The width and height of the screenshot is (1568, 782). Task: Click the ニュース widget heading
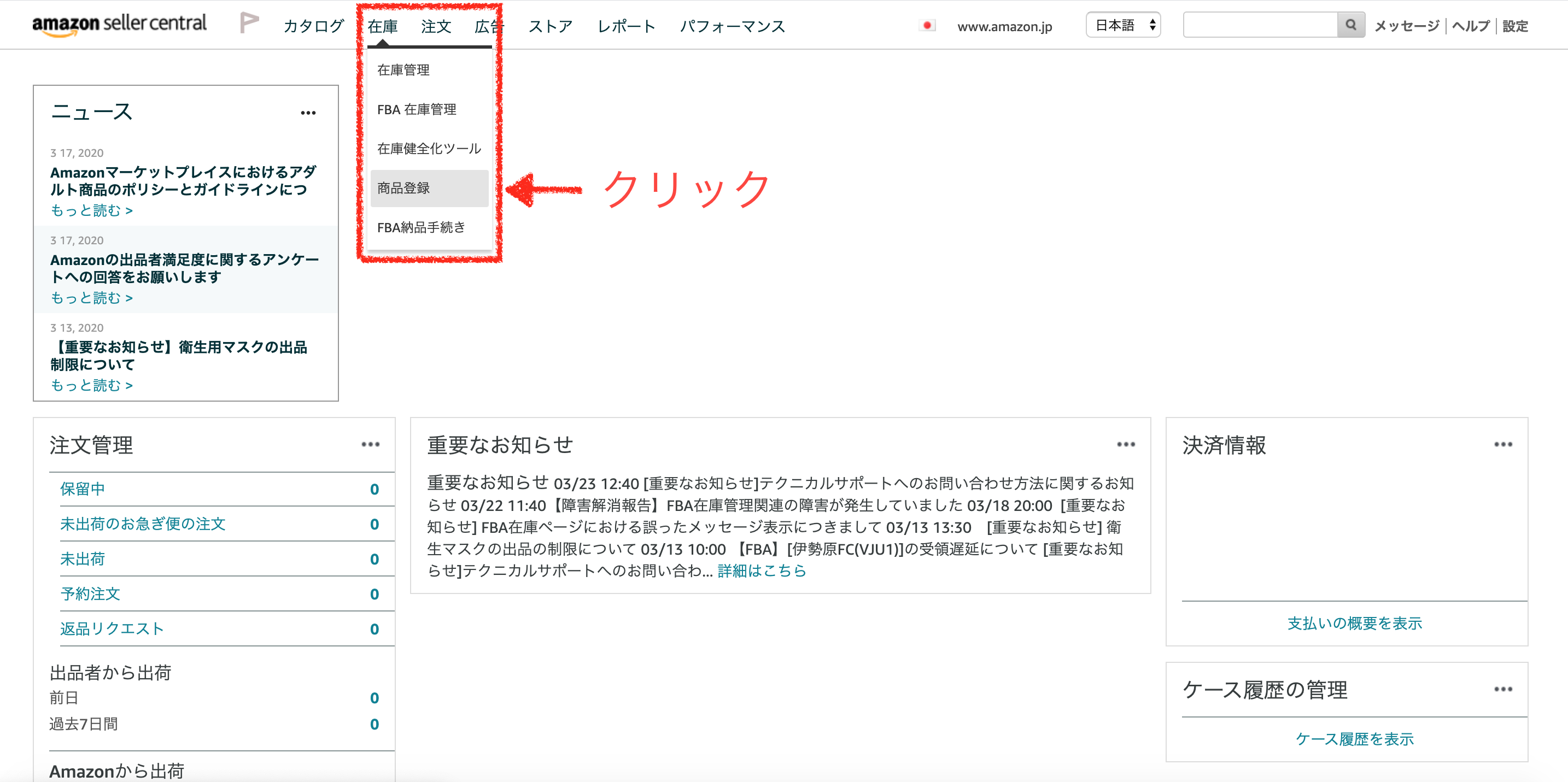[91, 112]
